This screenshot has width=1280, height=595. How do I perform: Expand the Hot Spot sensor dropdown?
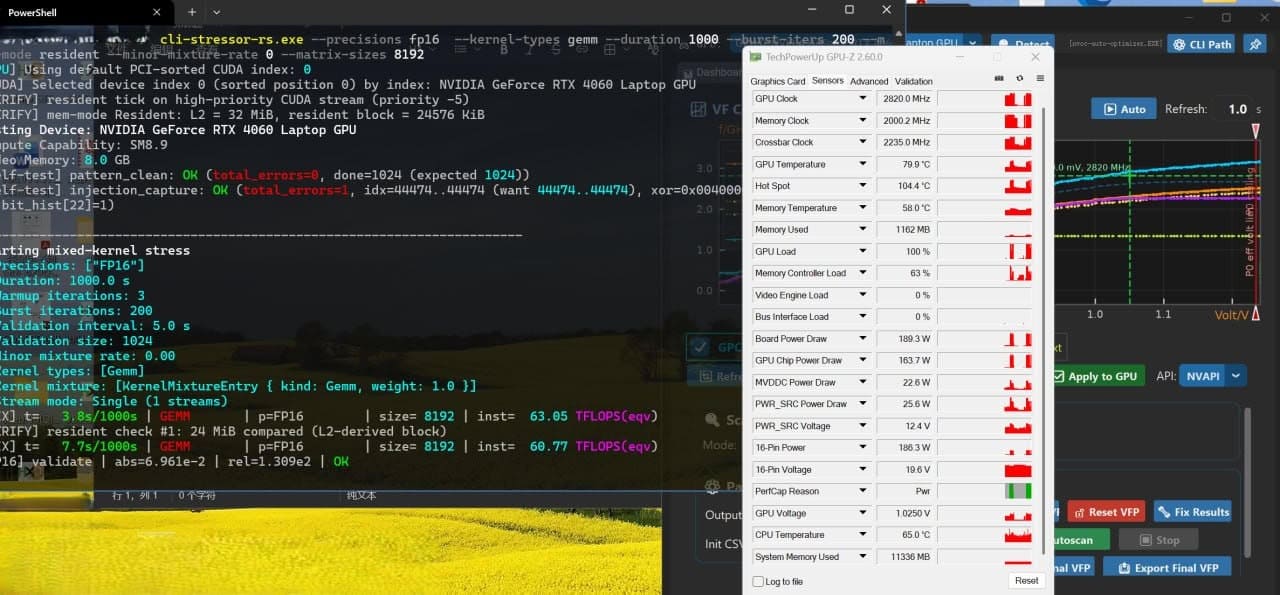tap(863, 186)
